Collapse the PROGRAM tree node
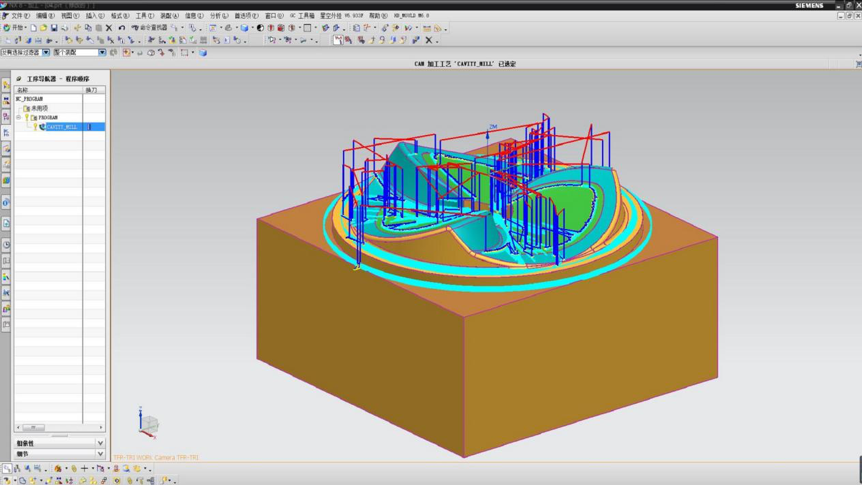This screenshot has height=485, width=862. click(19, 118)
